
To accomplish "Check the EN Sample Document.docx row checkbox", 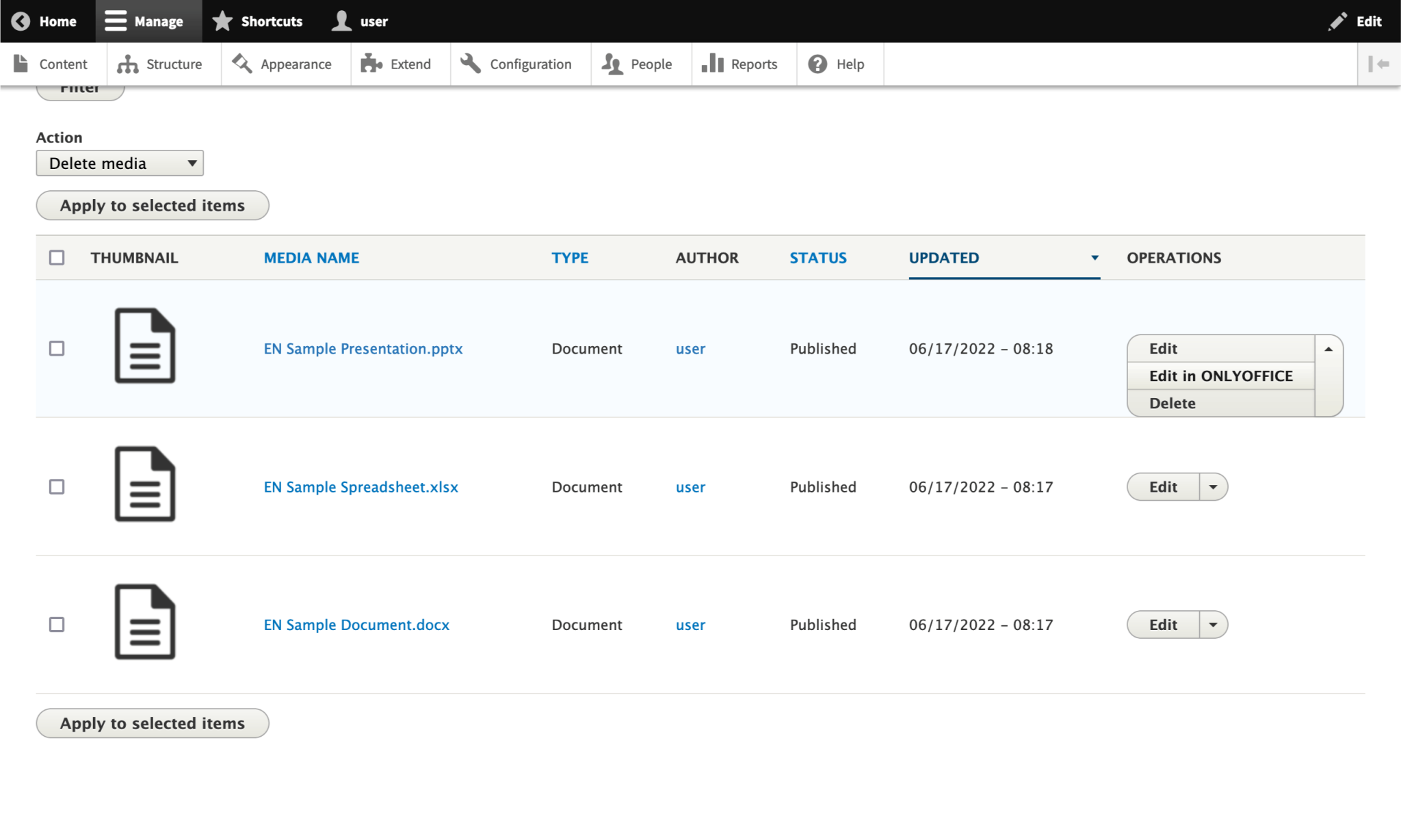I will (x=57, y=624).
